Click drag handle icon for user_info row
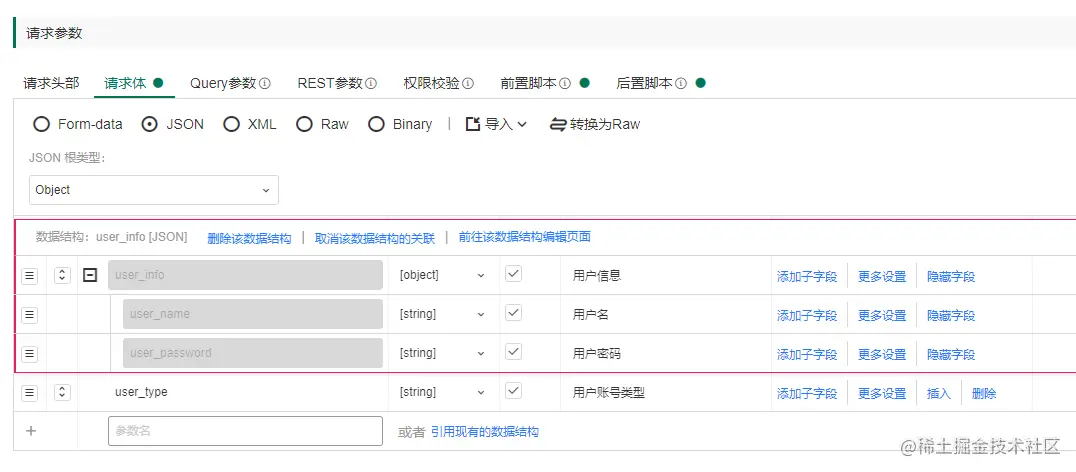Image resolution: width=1076 pixels, height=472 pixels. point(30,275)
